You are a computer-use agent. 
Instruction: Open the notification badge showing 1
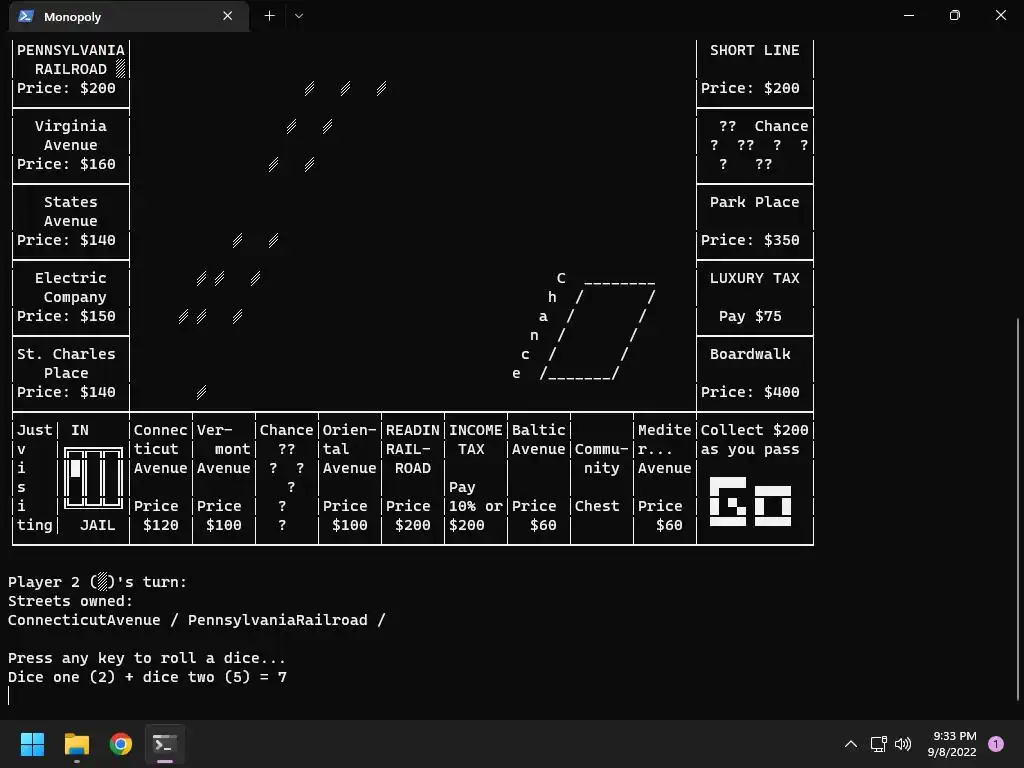pos(996,744)
